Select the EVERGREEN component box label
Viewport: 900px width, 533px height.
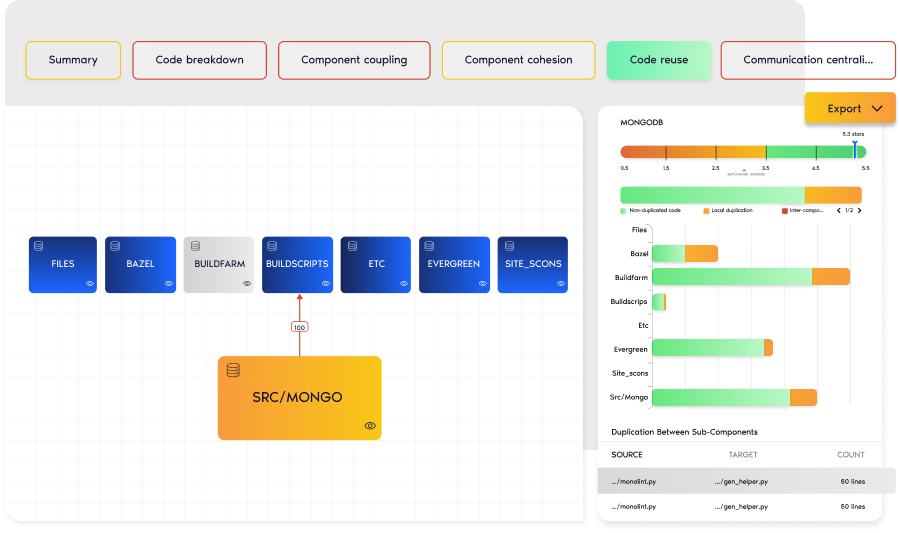coord(453,264)
